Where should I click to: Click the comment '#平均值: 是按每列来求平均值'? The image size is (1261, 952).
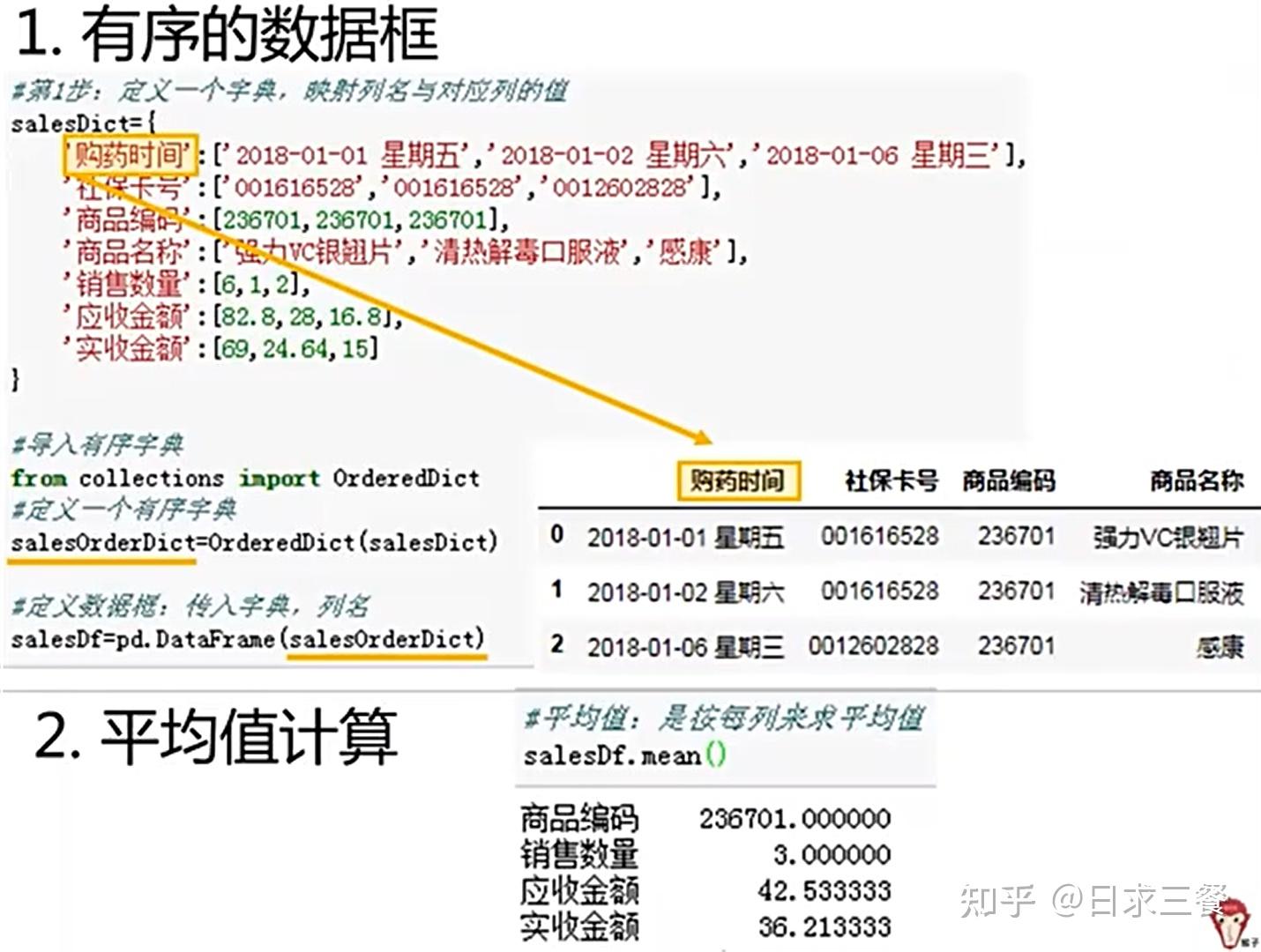724,718
